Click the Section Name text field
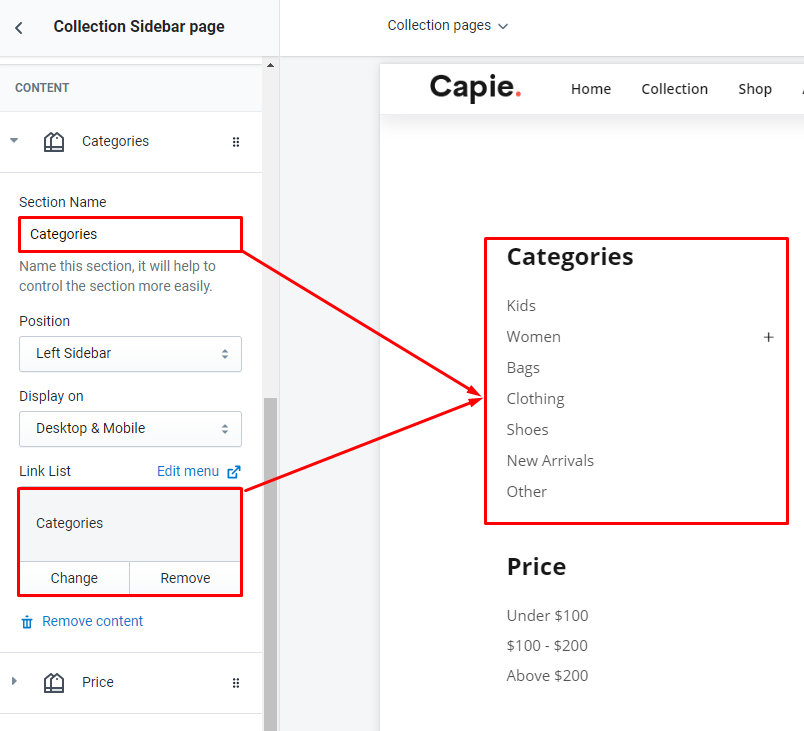 click(x=130, y=234)
